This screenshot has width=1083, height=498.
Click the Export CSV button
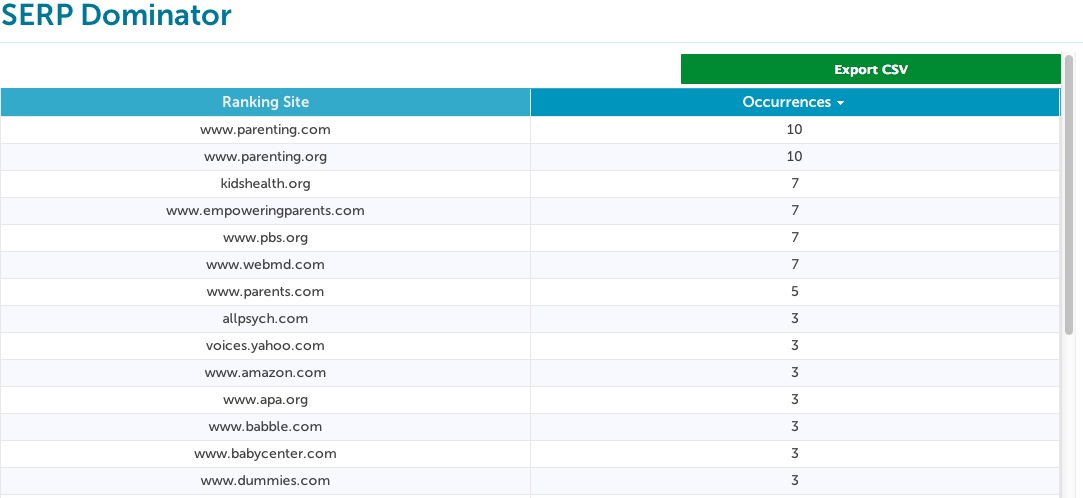(870, 69)
